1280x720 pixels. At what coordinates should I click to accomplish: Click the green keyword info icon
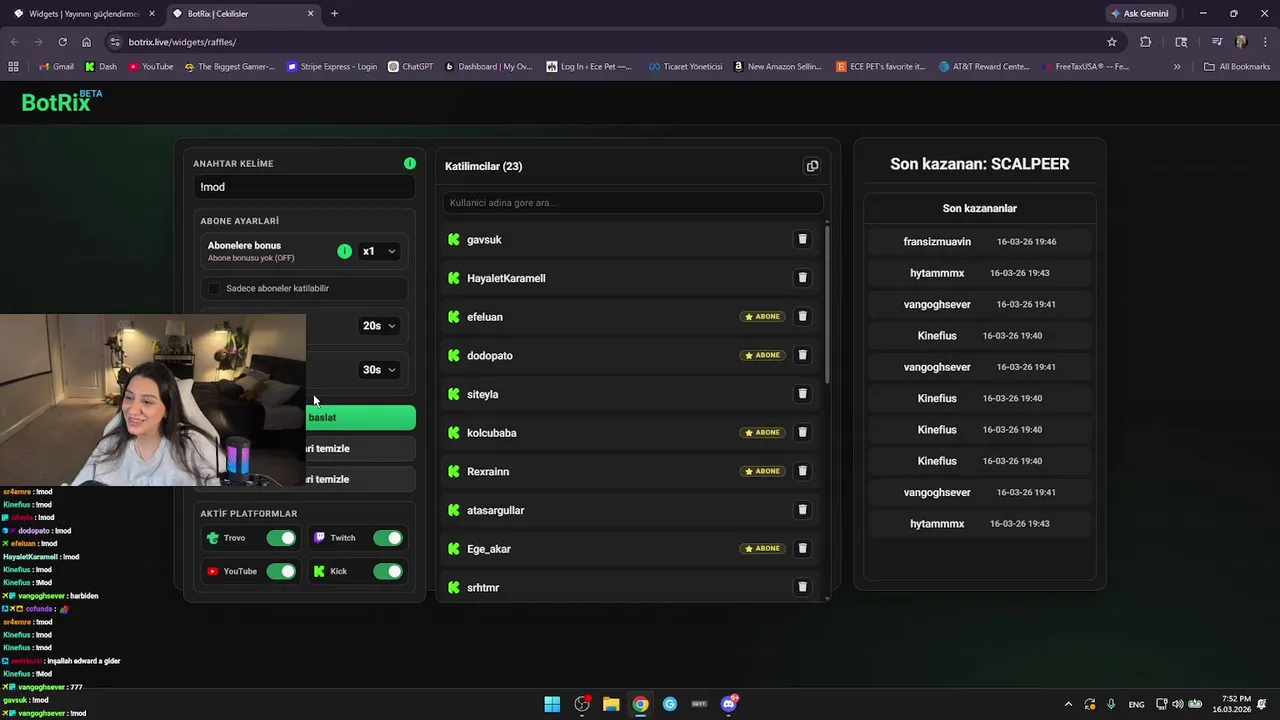pyautogui.click(x=410, y=163)
